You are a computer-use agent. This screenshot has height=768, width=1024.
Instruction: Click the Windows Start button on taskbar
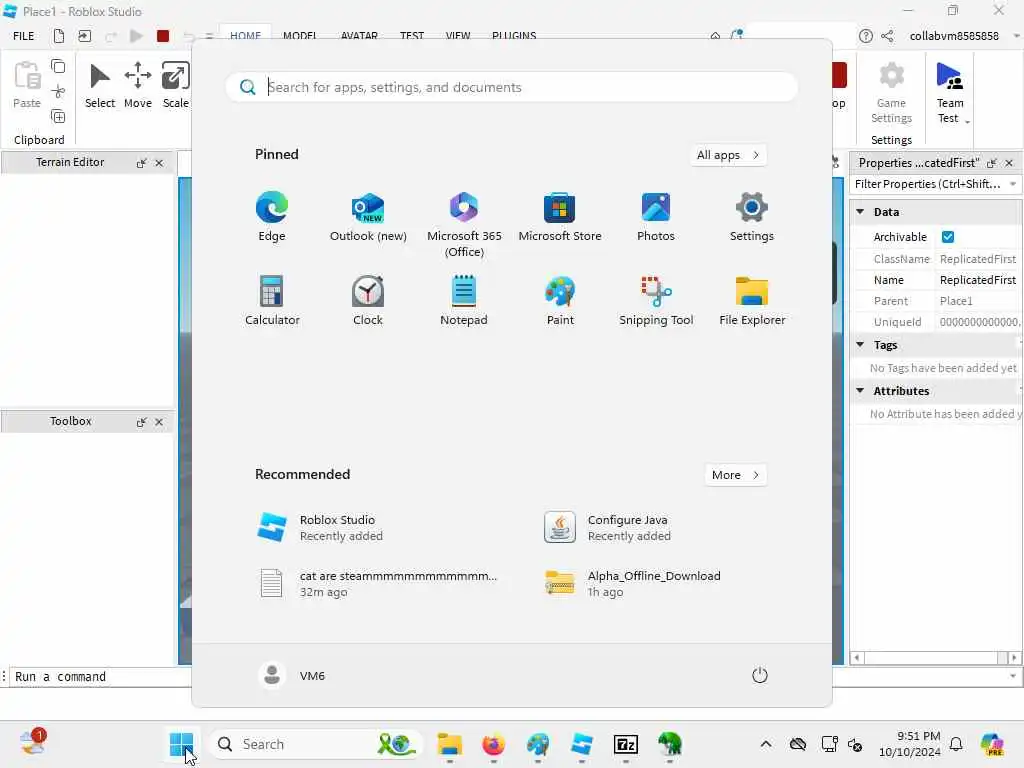181,744
